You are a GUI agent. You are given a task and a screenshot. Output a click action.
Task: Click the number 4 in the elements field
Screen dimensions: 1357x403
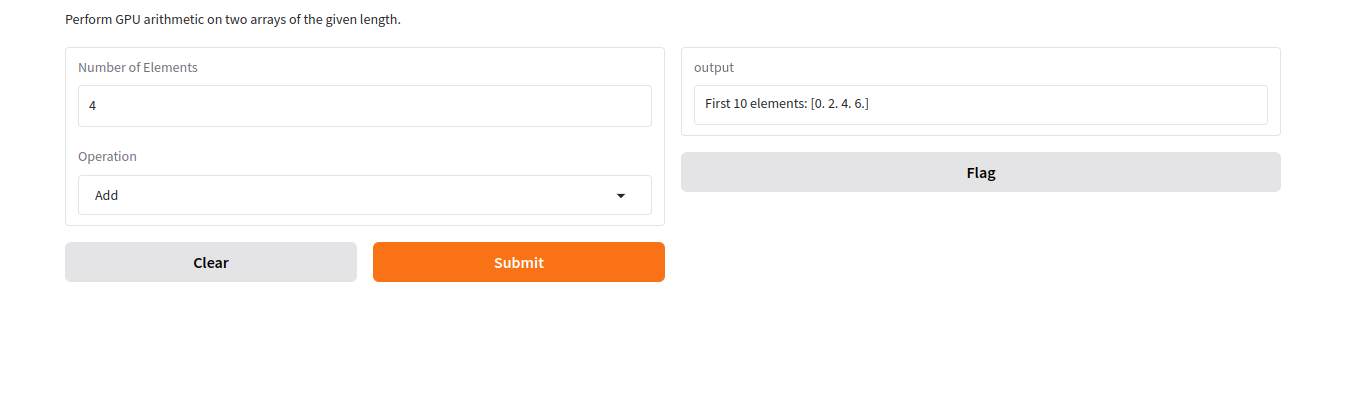click(x=92, y=105)
